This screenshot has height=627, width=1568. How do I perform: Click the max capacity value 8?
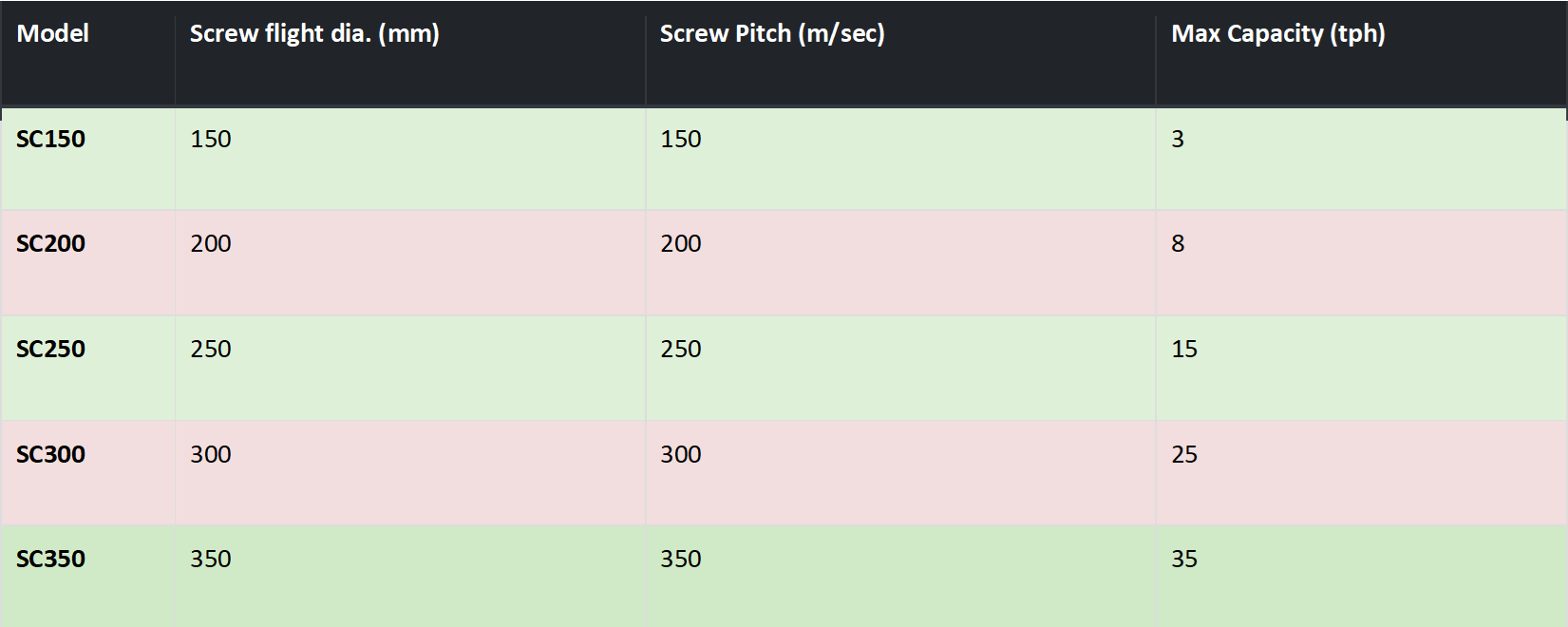click(x=1178, y=244)
